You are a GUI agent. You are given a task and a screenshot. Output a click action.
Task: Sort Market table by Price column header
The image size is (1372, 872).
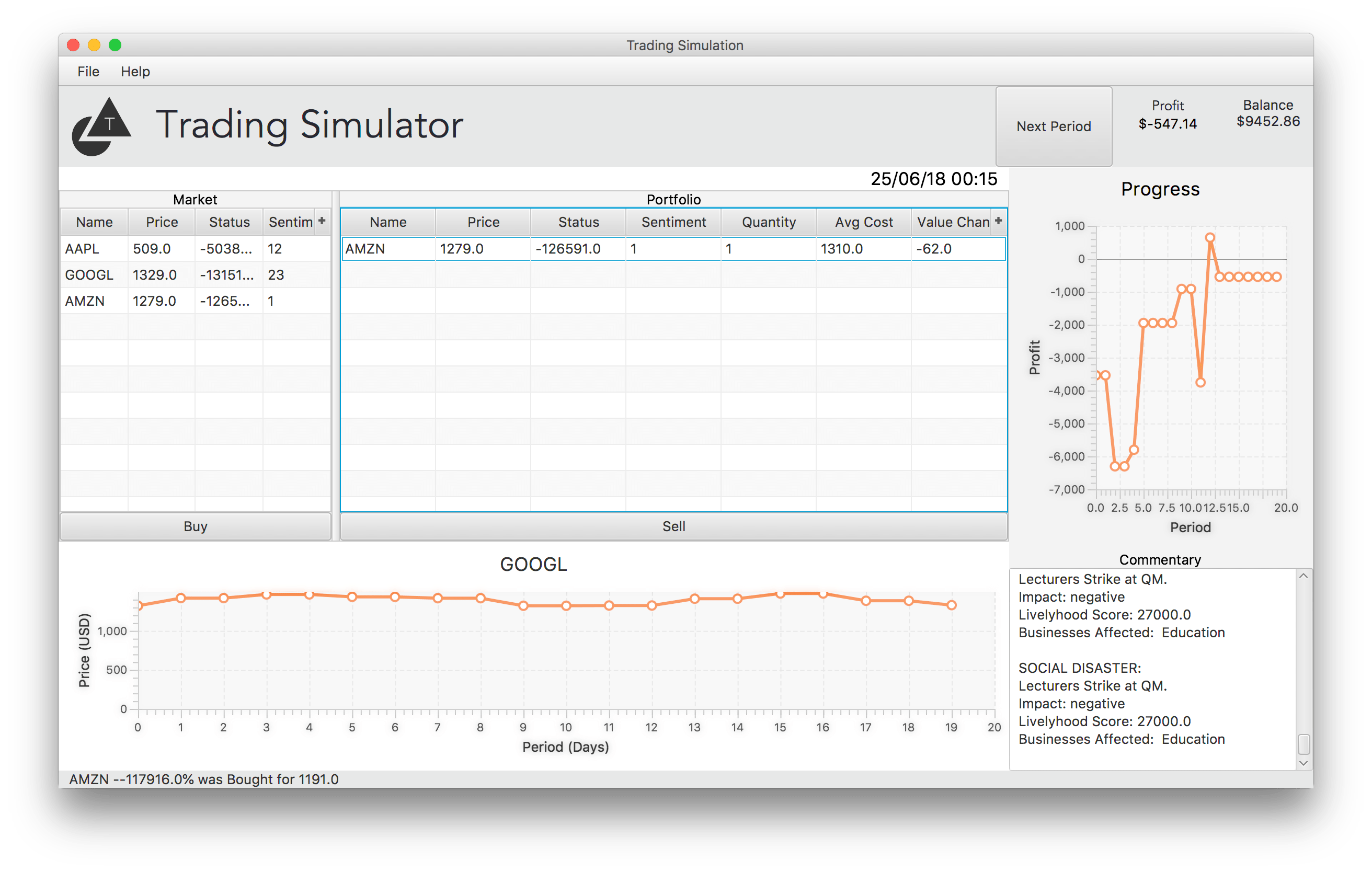click(x=162, y=222)
